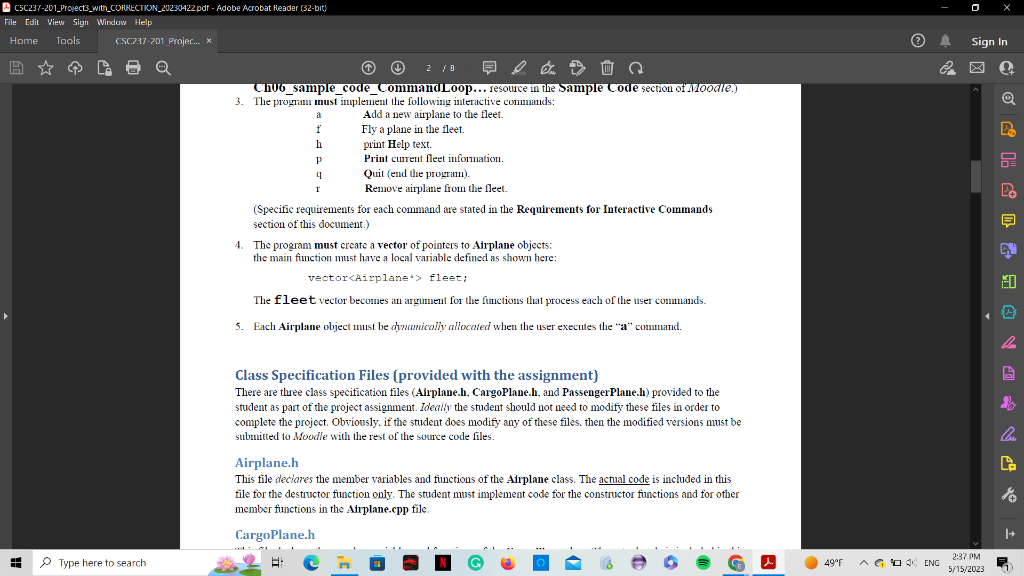Open Combine Files tool in sidebar

pos(1008,251)
